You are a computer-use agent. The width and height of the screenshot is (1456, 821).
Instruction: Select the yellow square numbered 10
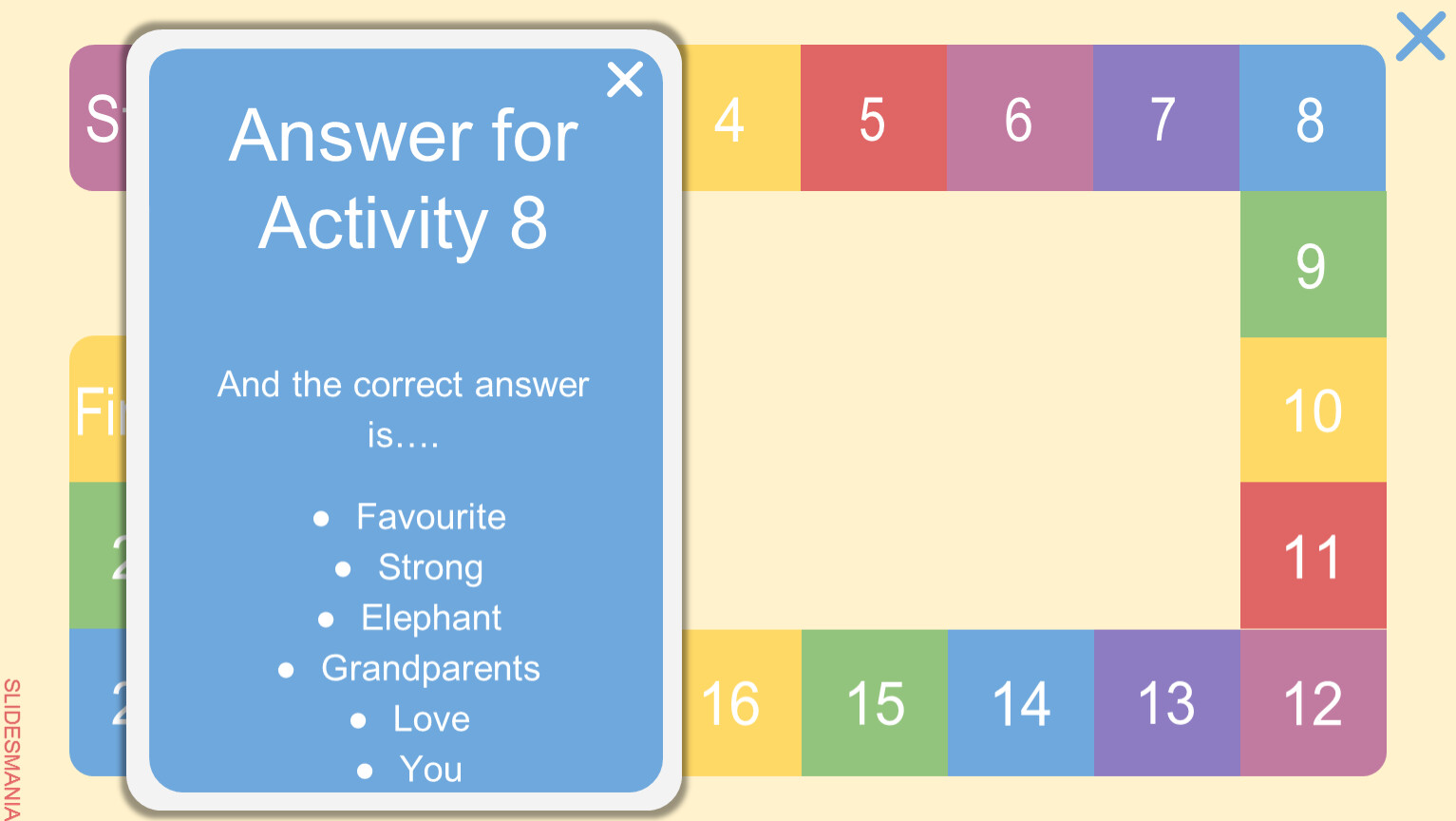tap(1313, 410)
